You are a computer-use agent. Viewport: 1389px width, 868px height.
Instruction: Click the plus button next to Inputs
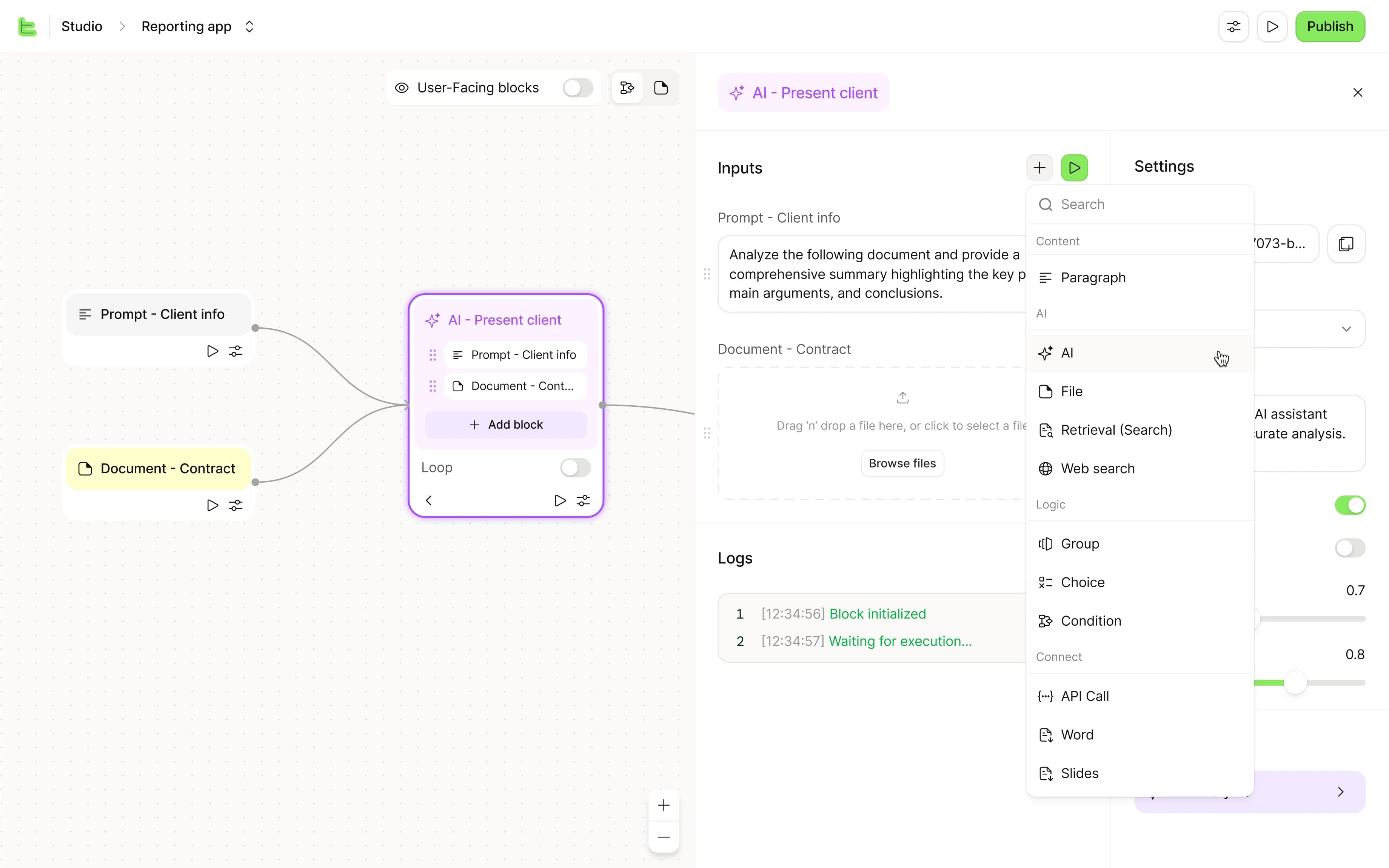[1039, 168]
